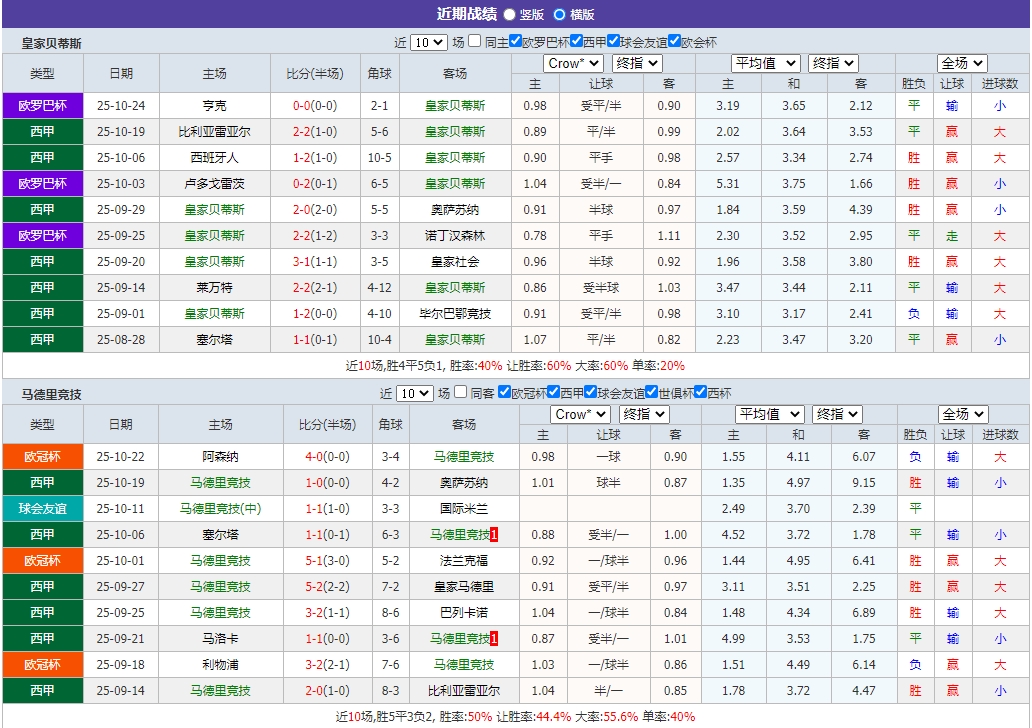1032x728 pixels.
Task: Enable the 同客 checkbox for 马德里竞技
Action: (461, 393)
